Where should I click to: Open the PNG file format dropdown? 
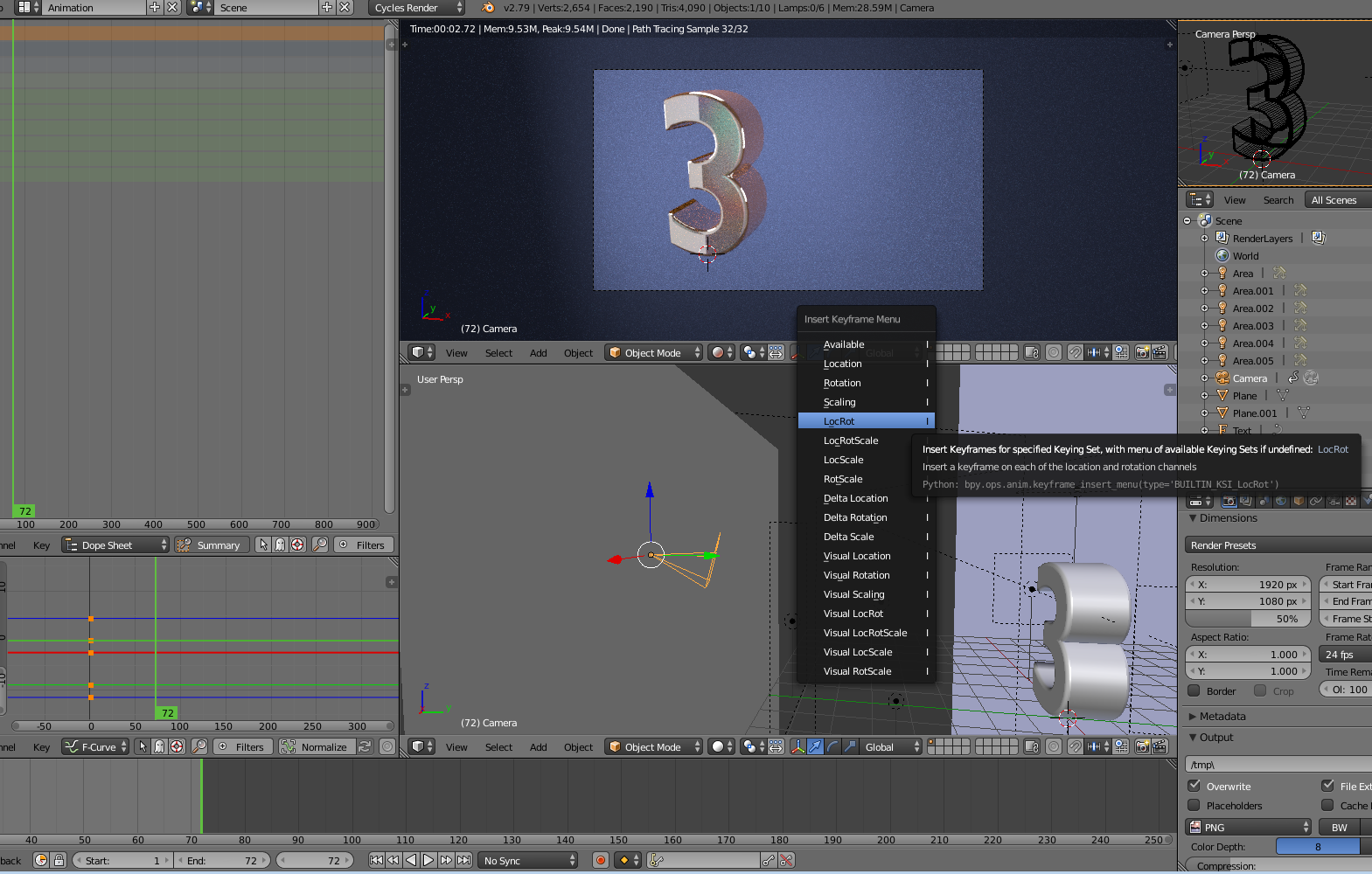pos(1249,827)
